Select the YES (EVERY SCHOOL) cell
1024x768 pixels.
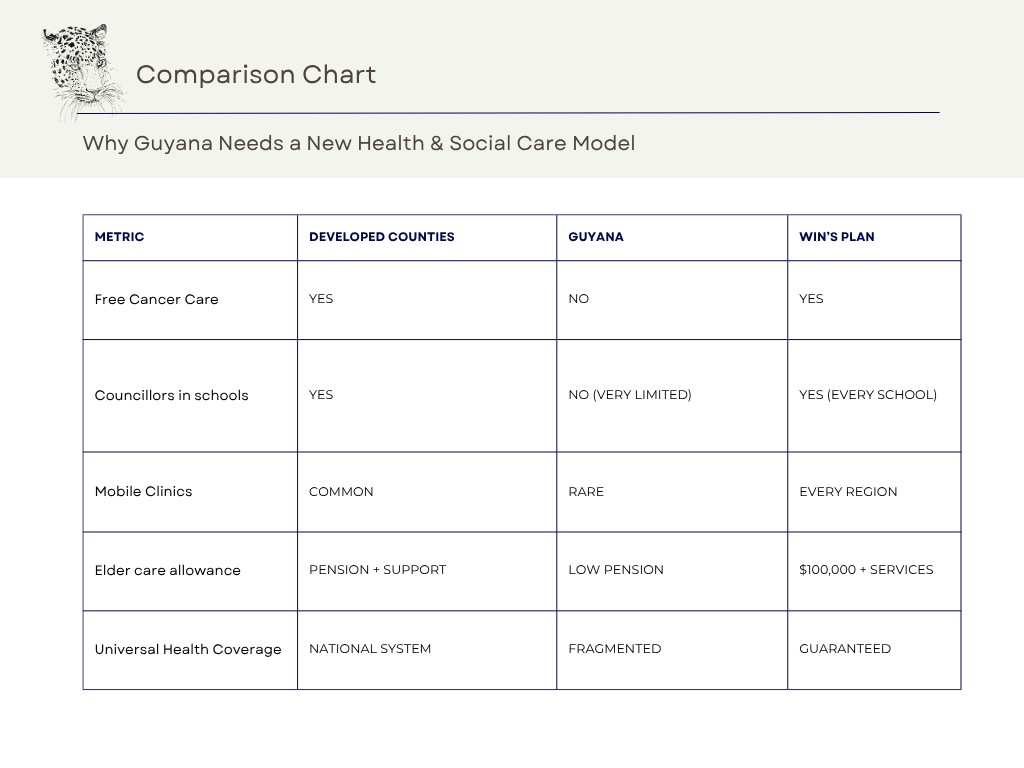pos(867,395)
